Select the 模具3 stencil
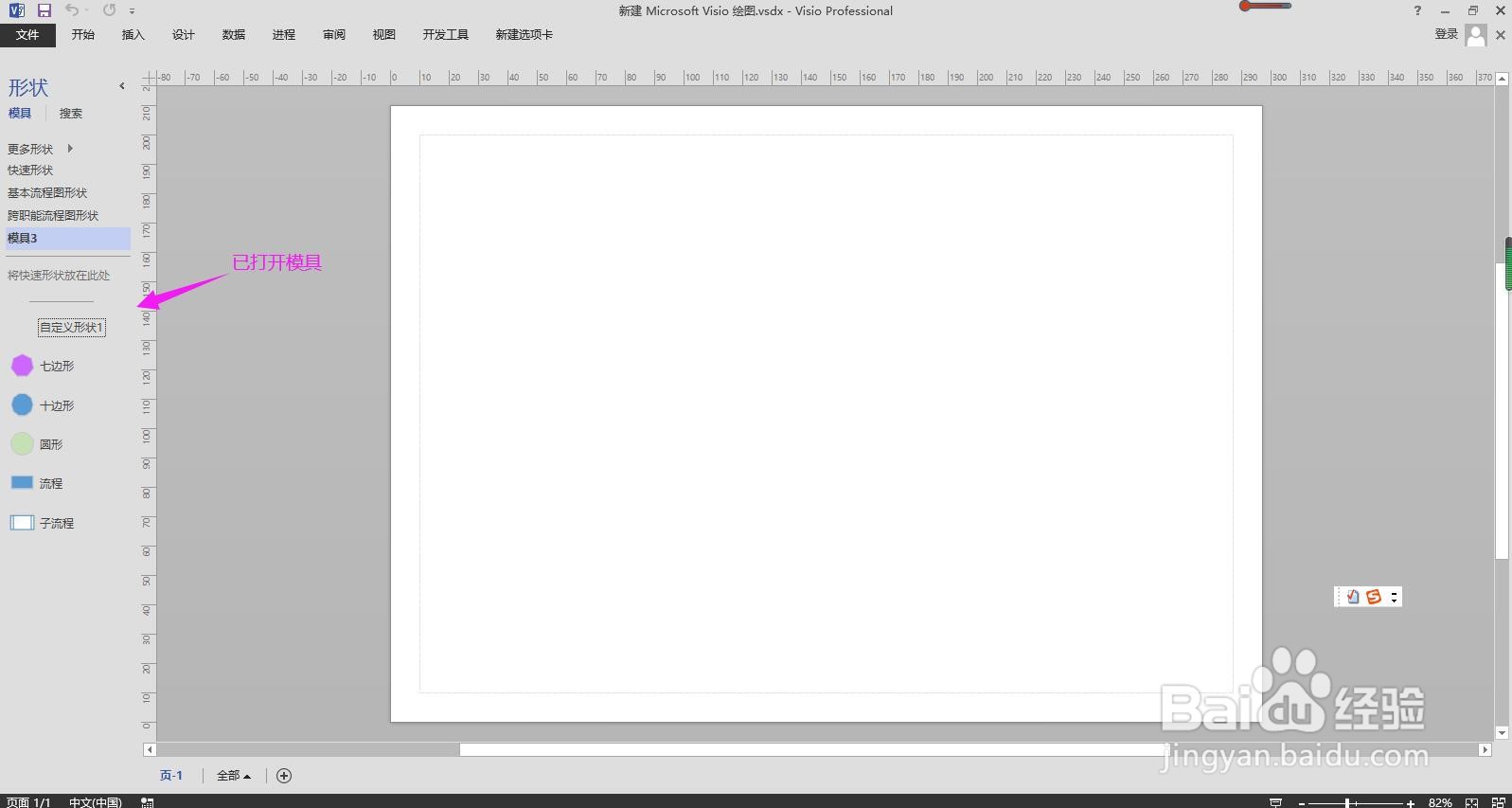Image resolution: width=1512 pixels, height=808 pixels. click(66, 239)
